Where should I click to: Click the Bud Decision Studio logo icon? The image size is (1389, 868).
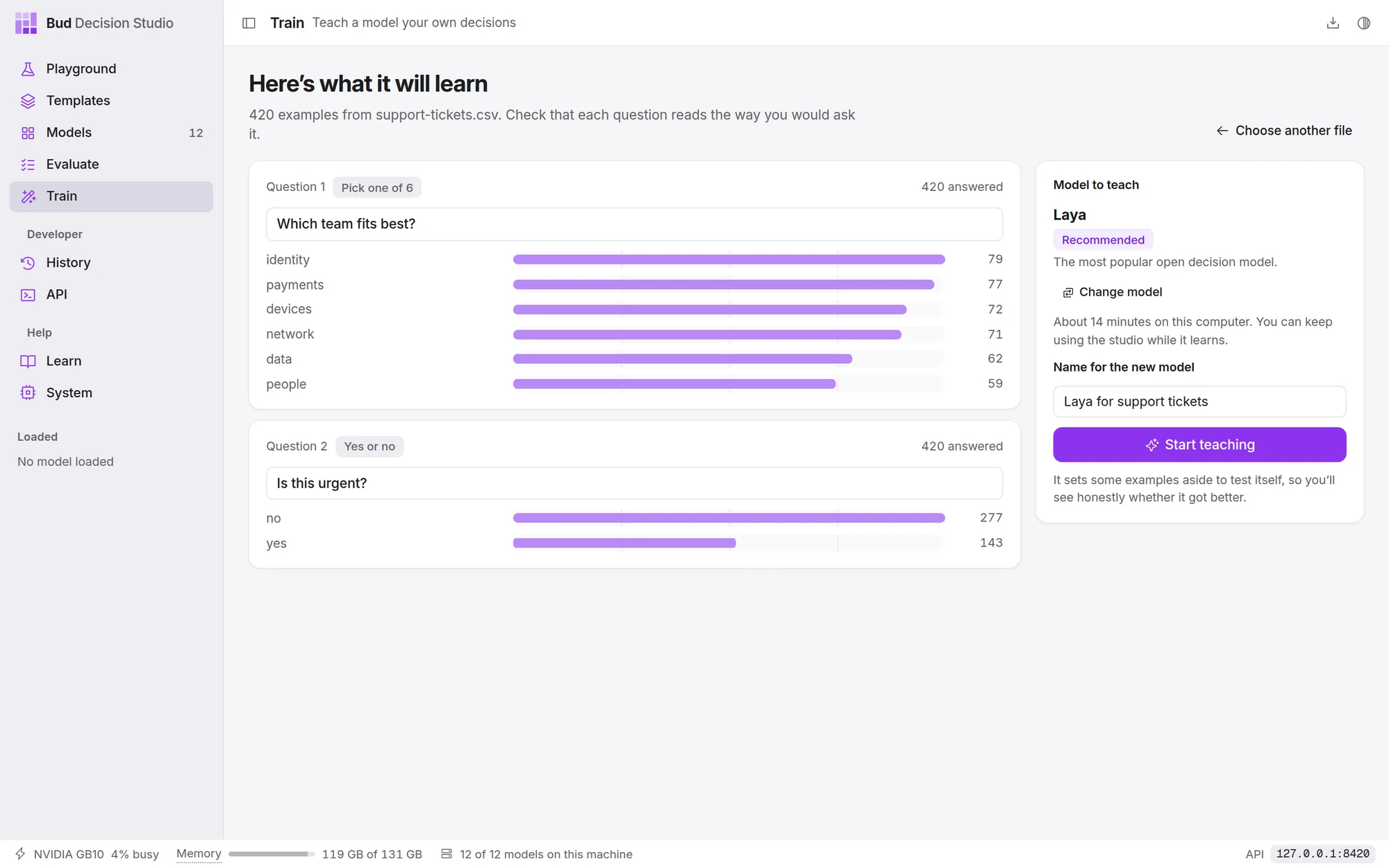tap(26, 23)
